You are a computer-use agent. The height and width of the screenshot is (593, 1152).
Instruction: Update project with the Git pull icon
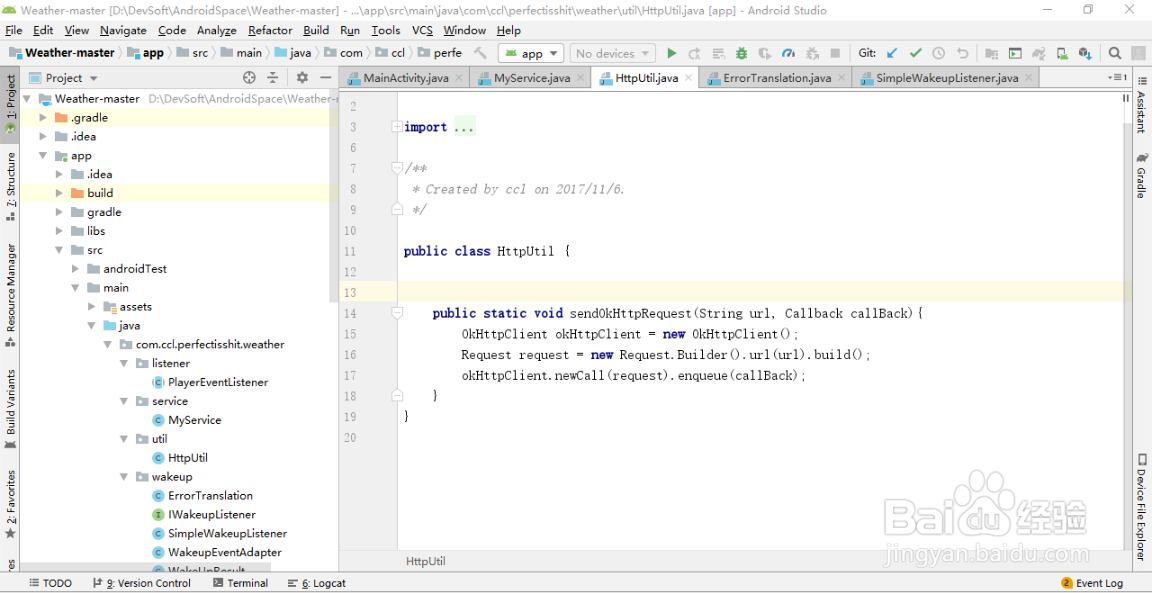[x=893, y=52]
